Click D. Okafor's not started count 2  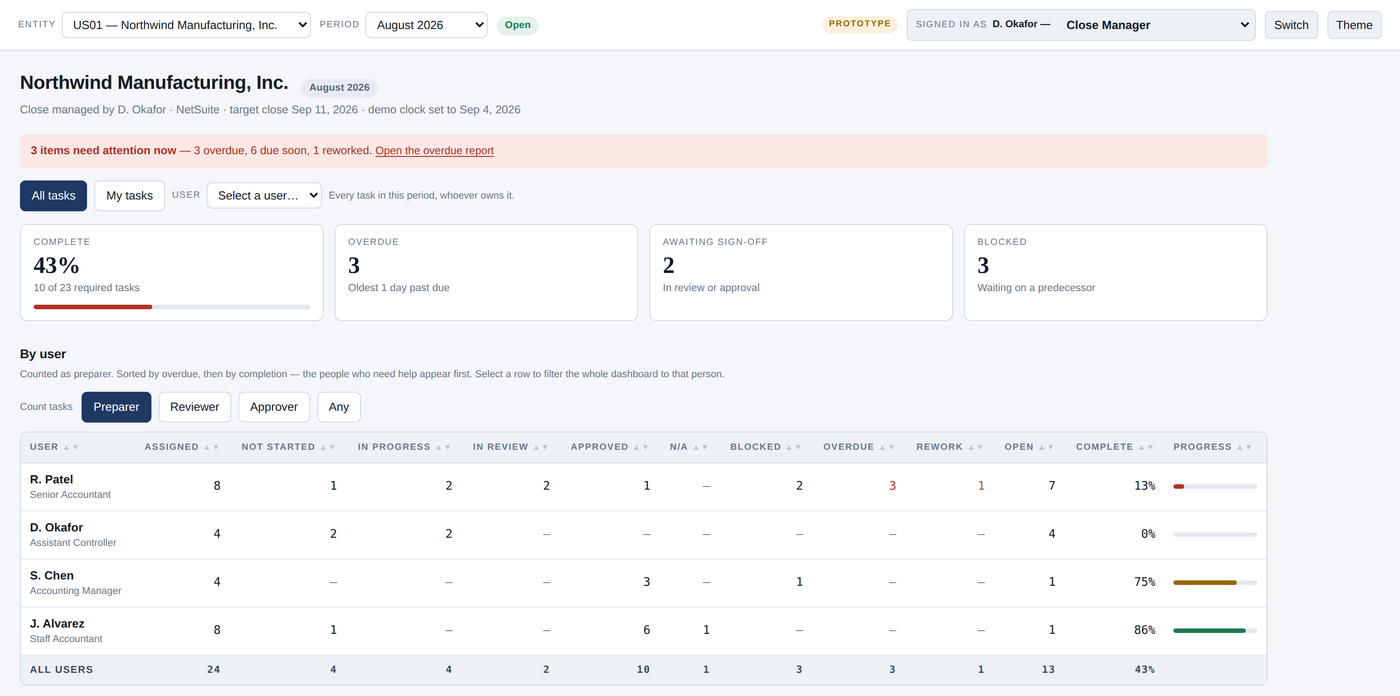(x=333, y=534)
